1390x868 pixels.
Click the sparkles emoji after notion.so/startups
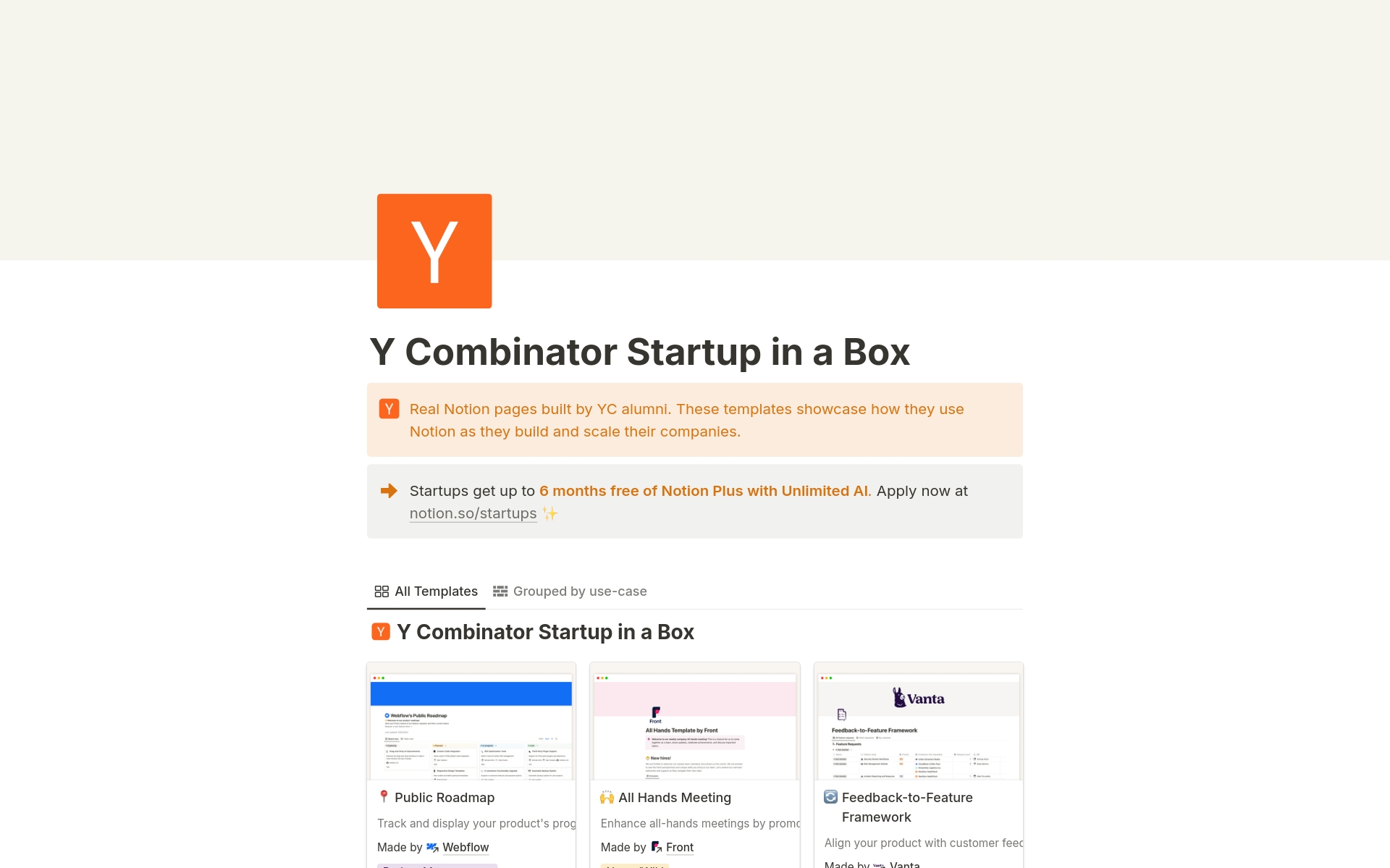[550, 513]
